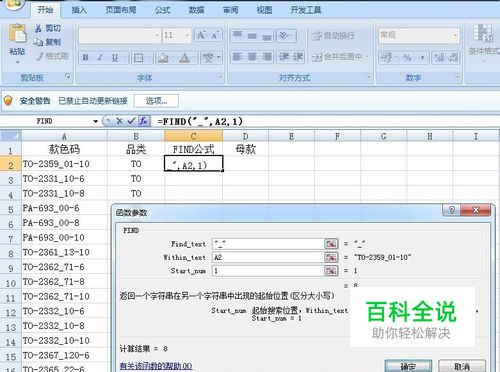Click the Insert Function fx icon

[x=144, y=121]
